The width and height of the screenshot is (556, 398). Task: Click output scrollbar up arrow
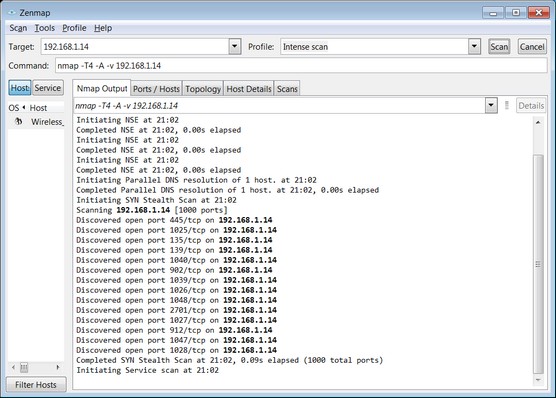(x=538, y=122)
